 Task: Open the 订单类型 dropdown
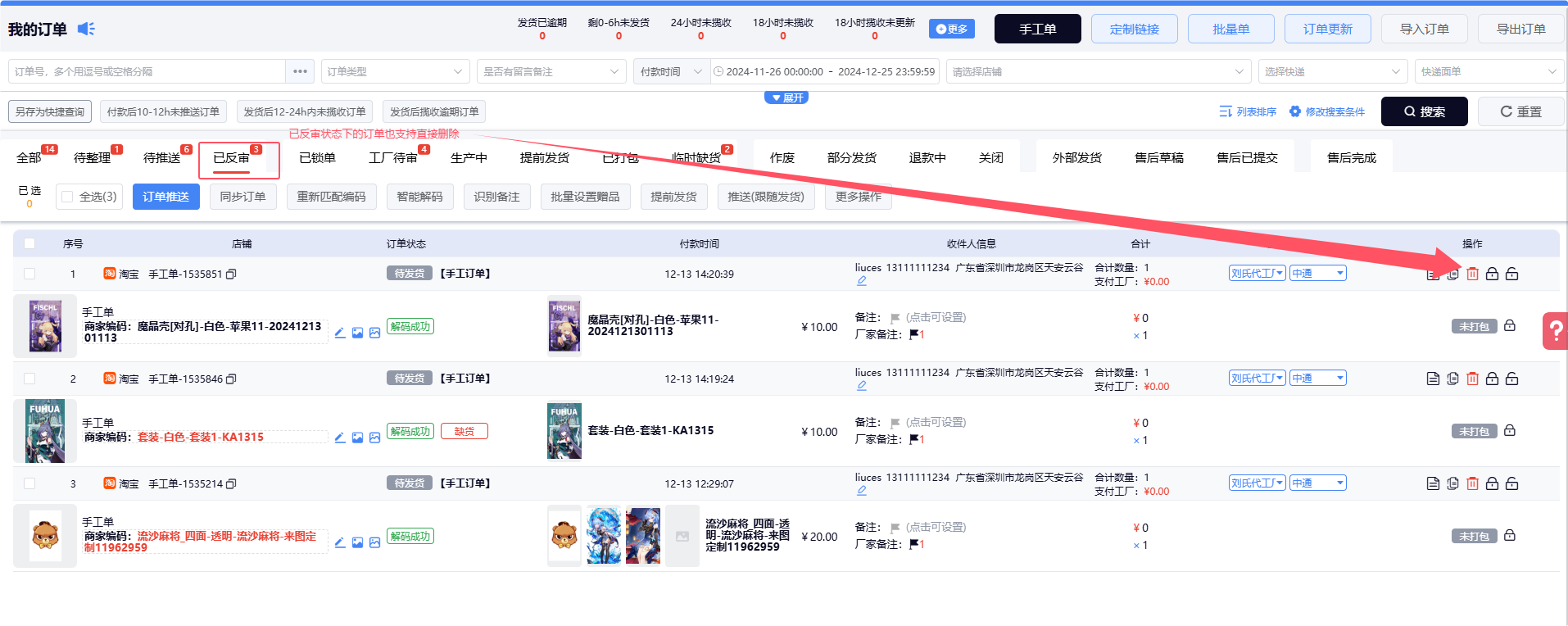pos(396,71)
